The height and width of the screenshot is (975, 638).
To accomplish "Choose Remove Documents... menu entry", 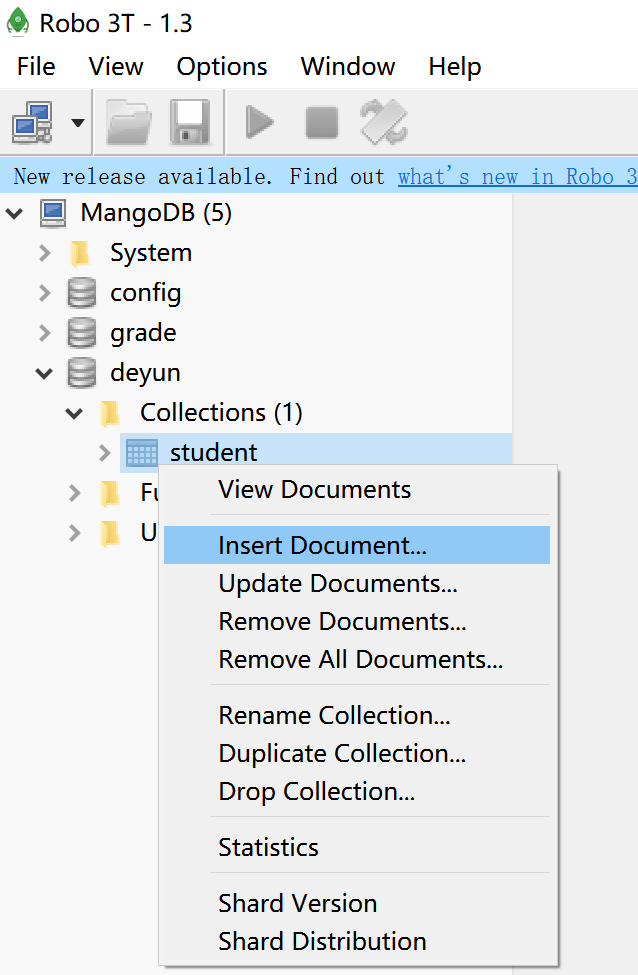I will click(x=357, y=621).
